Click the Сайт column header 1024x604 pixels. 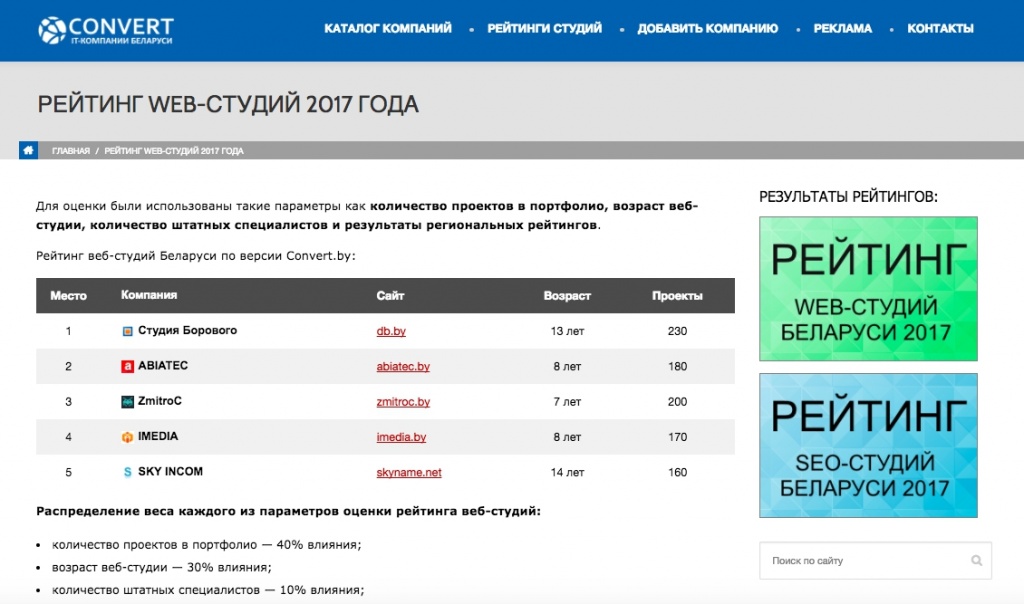pos(390,296)
